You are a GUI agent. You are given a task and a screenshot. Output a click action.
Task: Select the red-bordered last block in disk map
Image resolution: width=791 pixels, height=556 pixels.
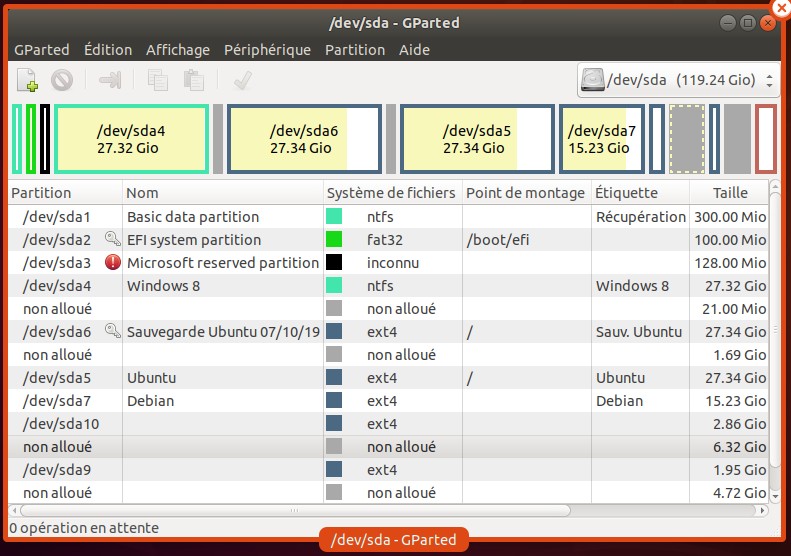click(766, 139)
